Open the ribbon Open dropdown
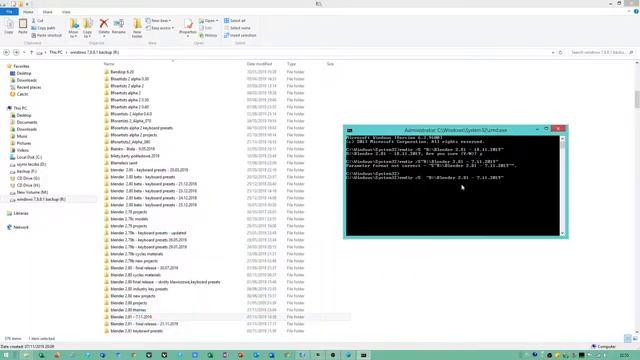 click(x=209, y=20)
